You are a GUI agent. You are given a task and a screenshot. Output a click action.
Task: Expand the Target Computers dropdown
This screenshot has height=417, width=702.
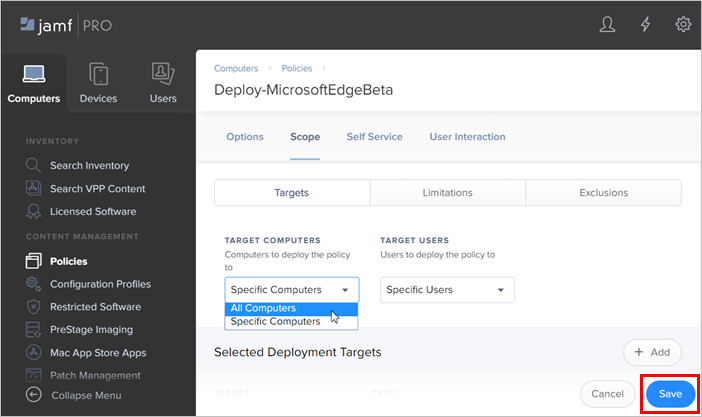click(291, 290)
